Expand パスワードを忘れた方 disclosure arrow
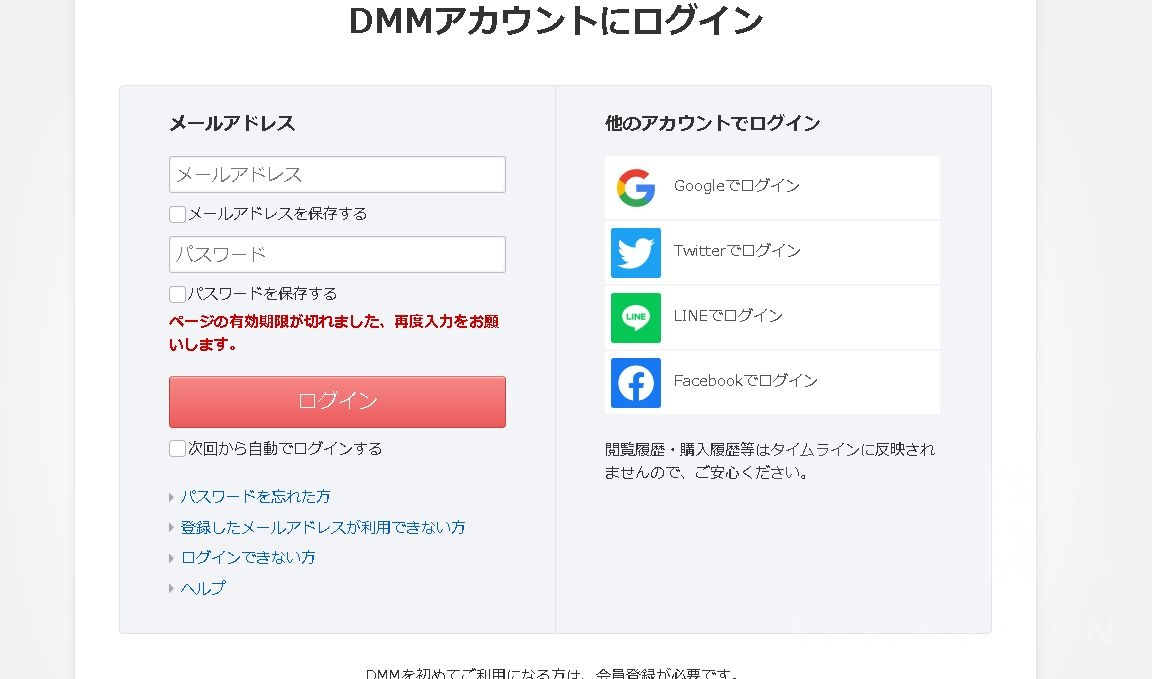Image resolution: width=1152 pixels, height=679 pixels. [171, 496]
